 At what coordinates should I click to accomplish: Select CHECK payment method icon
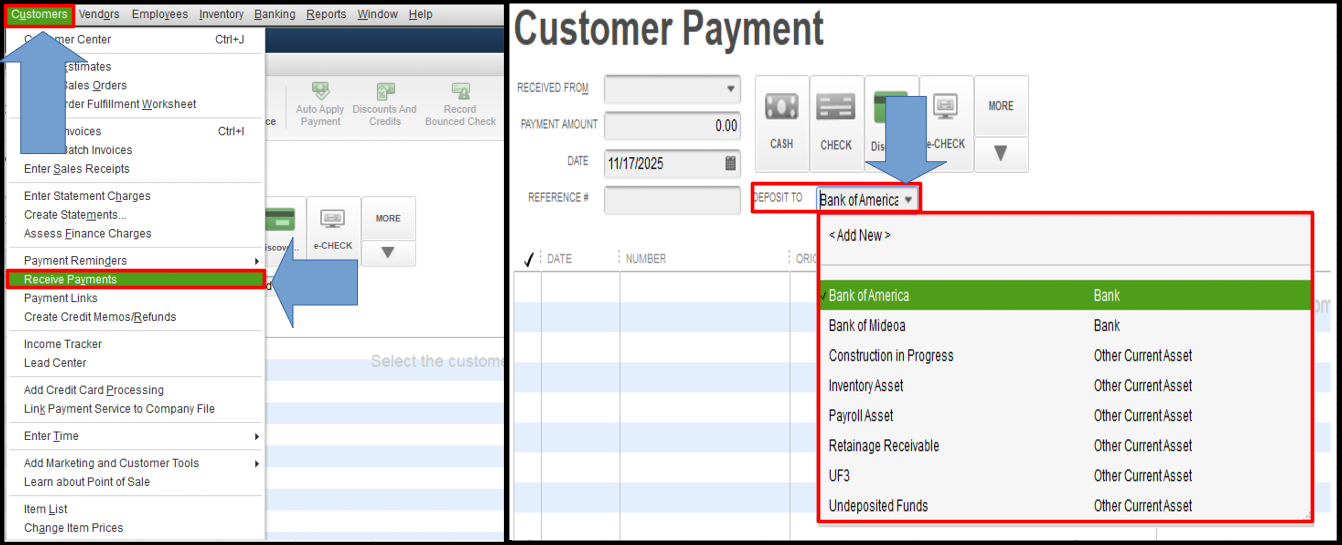point(836,123)
